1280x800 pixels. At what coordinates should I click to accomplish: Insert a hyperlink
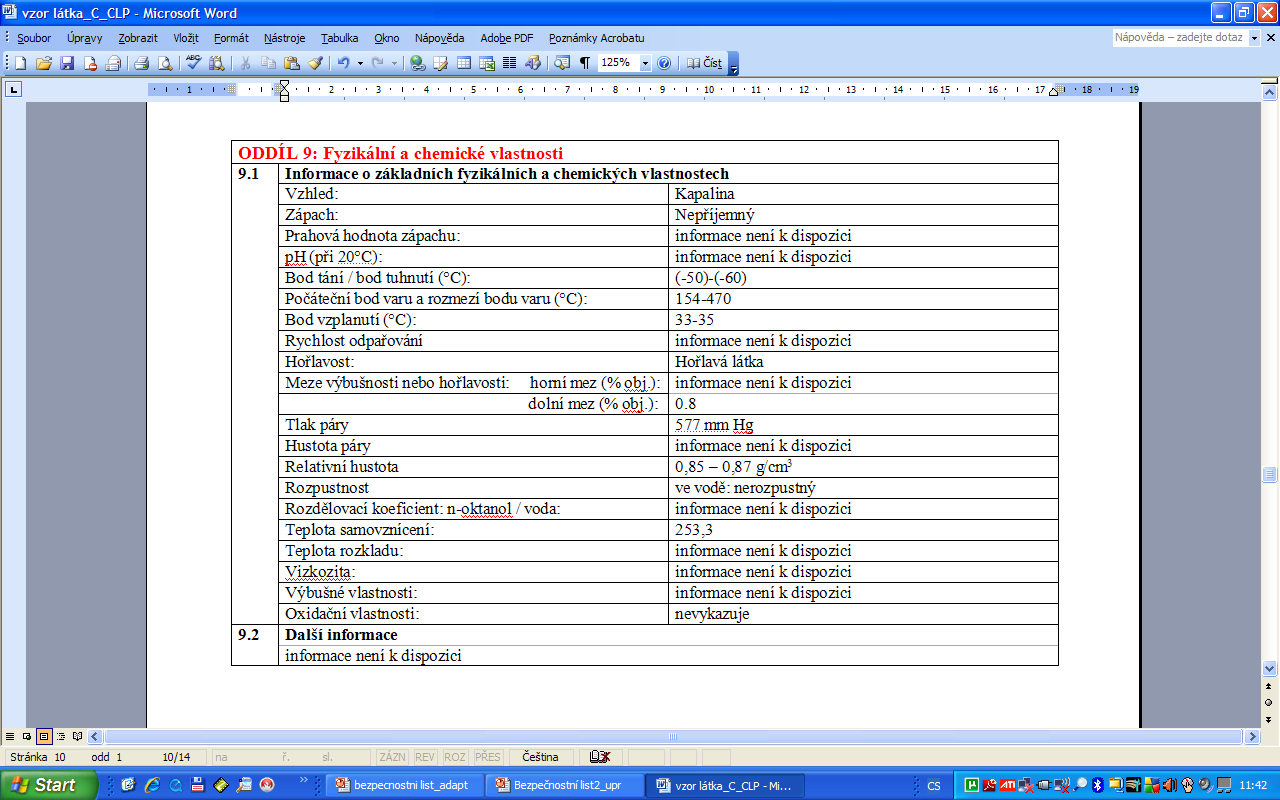point(418,63)
